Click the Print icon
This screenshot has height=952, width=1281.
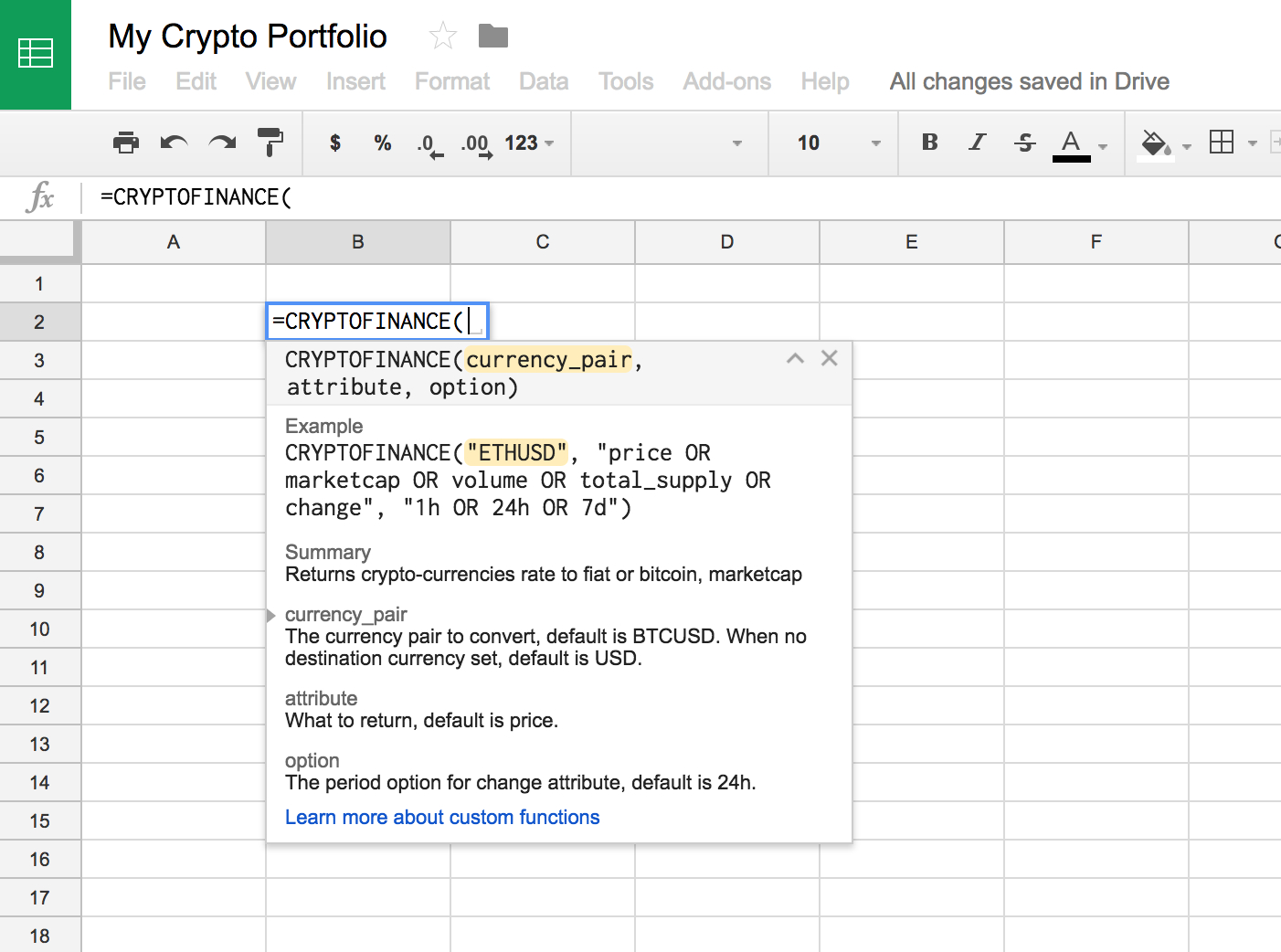pyautogui.click(x=125, y=143)
